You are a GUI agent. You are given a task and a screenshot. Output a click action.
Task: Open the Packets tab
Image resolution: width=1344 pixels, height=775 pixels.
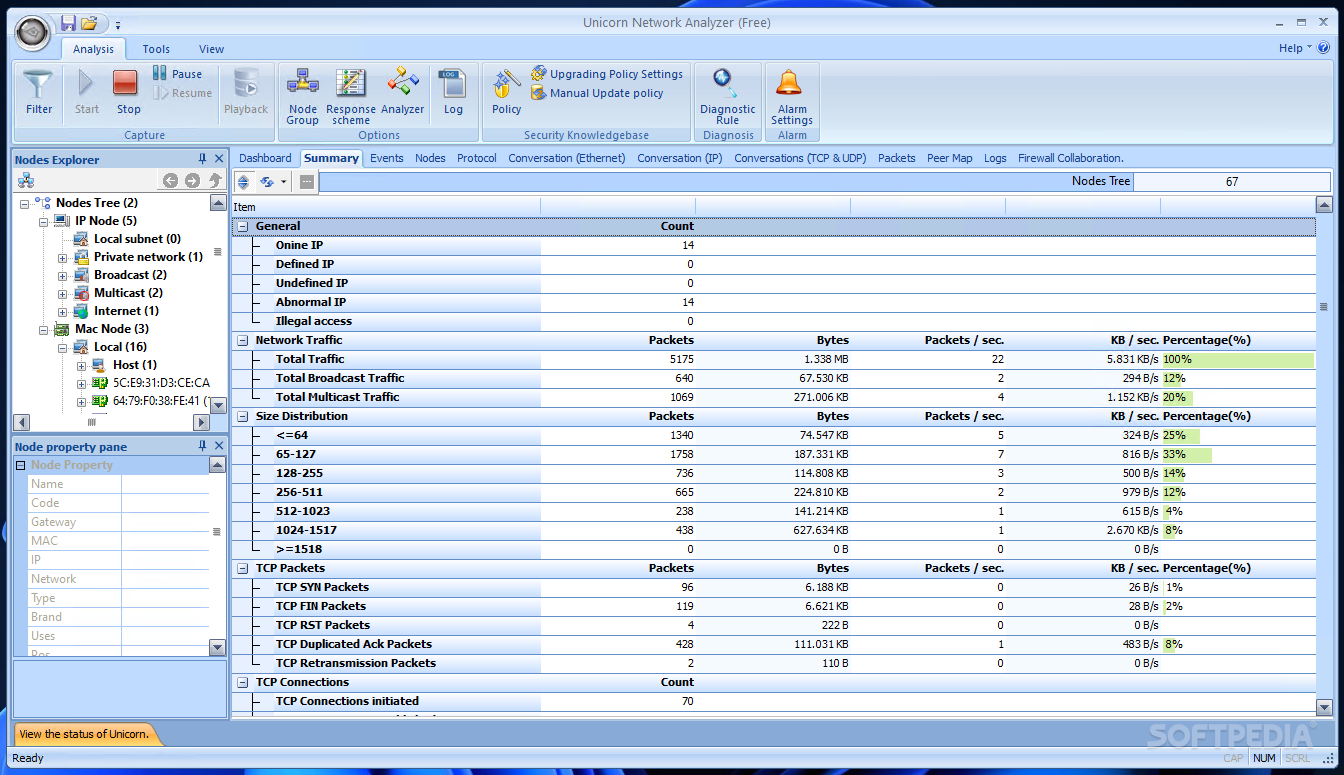click(897, 158)
